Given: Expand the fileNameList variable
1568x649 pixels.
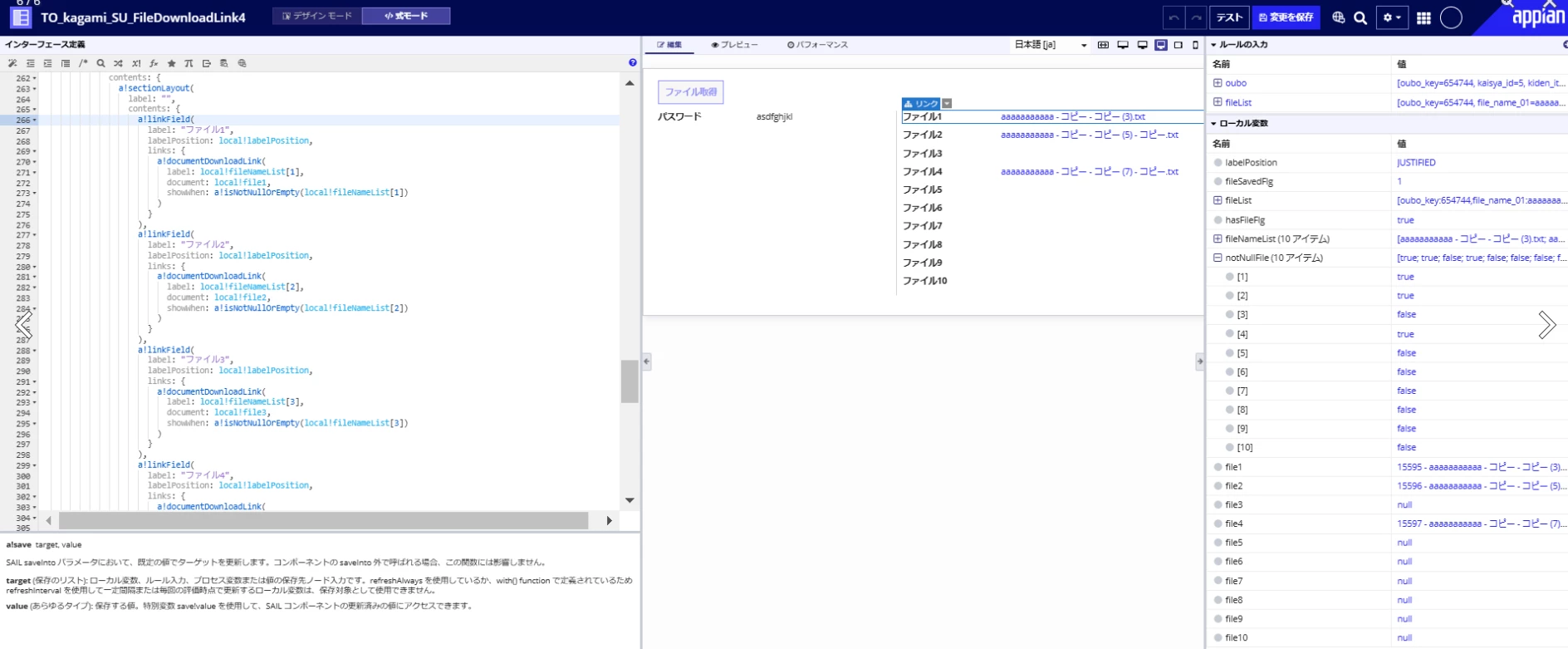Looking at the screenshot, I should coord(1218,238).
